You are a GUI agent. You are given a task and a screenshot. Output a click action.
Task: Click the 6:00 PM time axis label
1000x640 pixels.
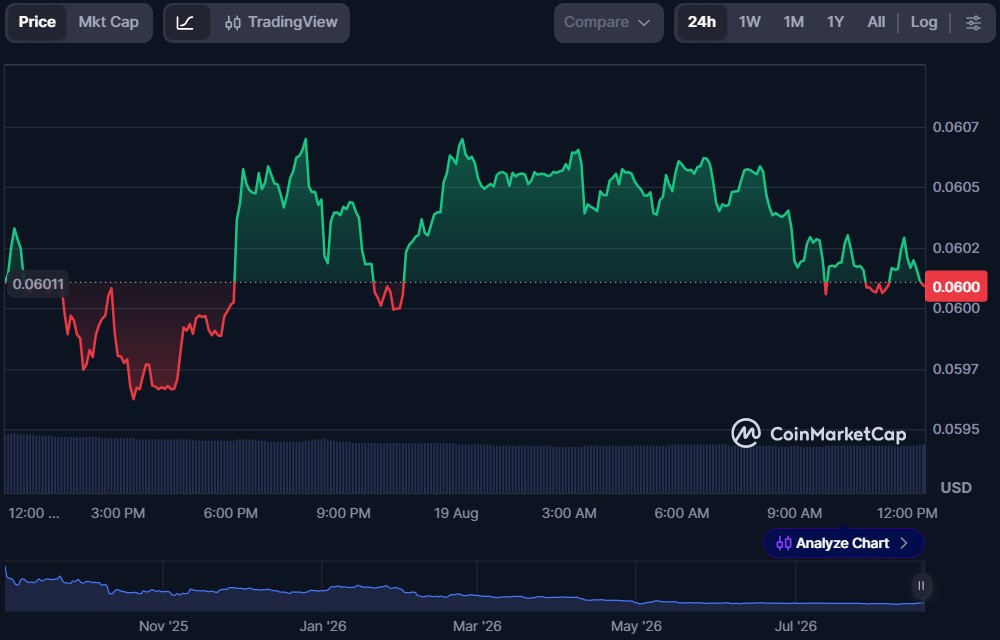tap(230, 513)
